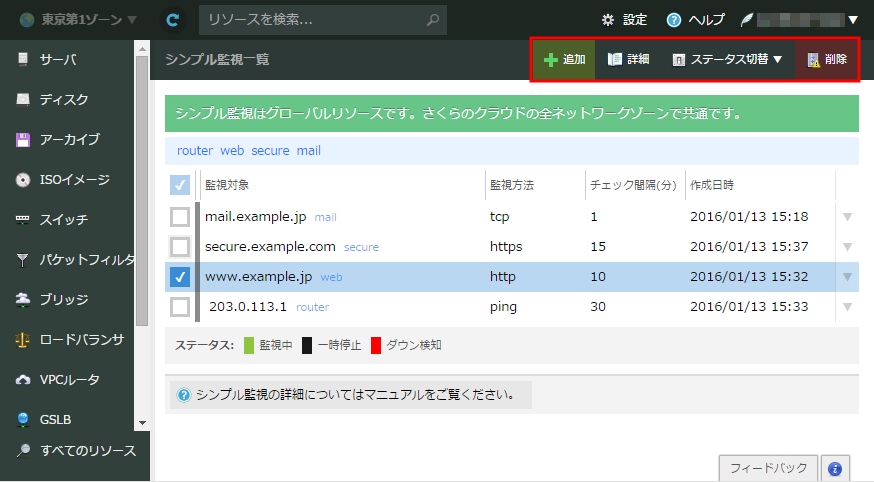Toggle the select-all checkbox in table header
This screenshot has height=482, width=874.
click(x=180, y=185)
